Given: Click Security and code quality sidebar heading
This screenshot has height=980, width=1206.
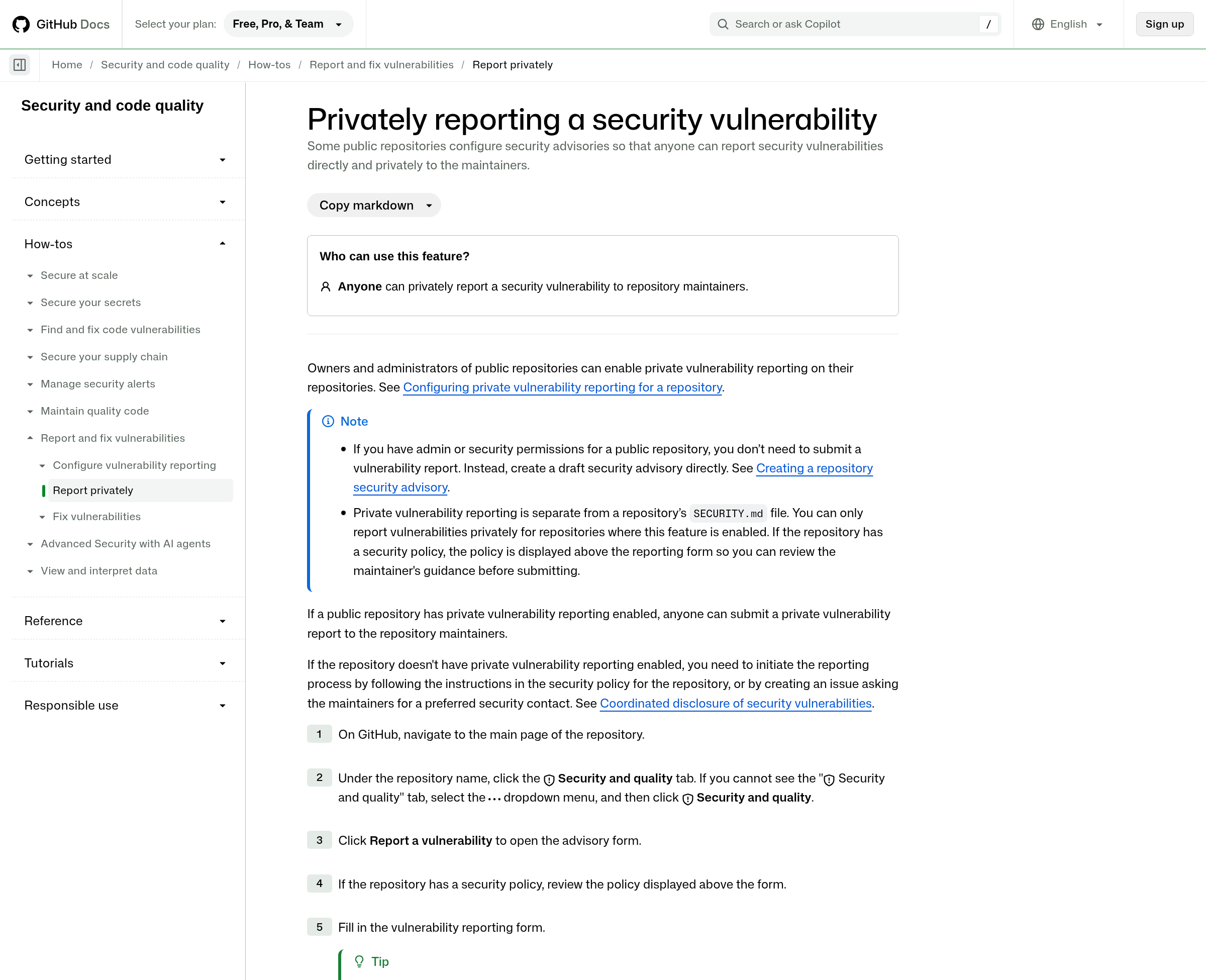Looking at the screenshot, I should coord(112,106).
